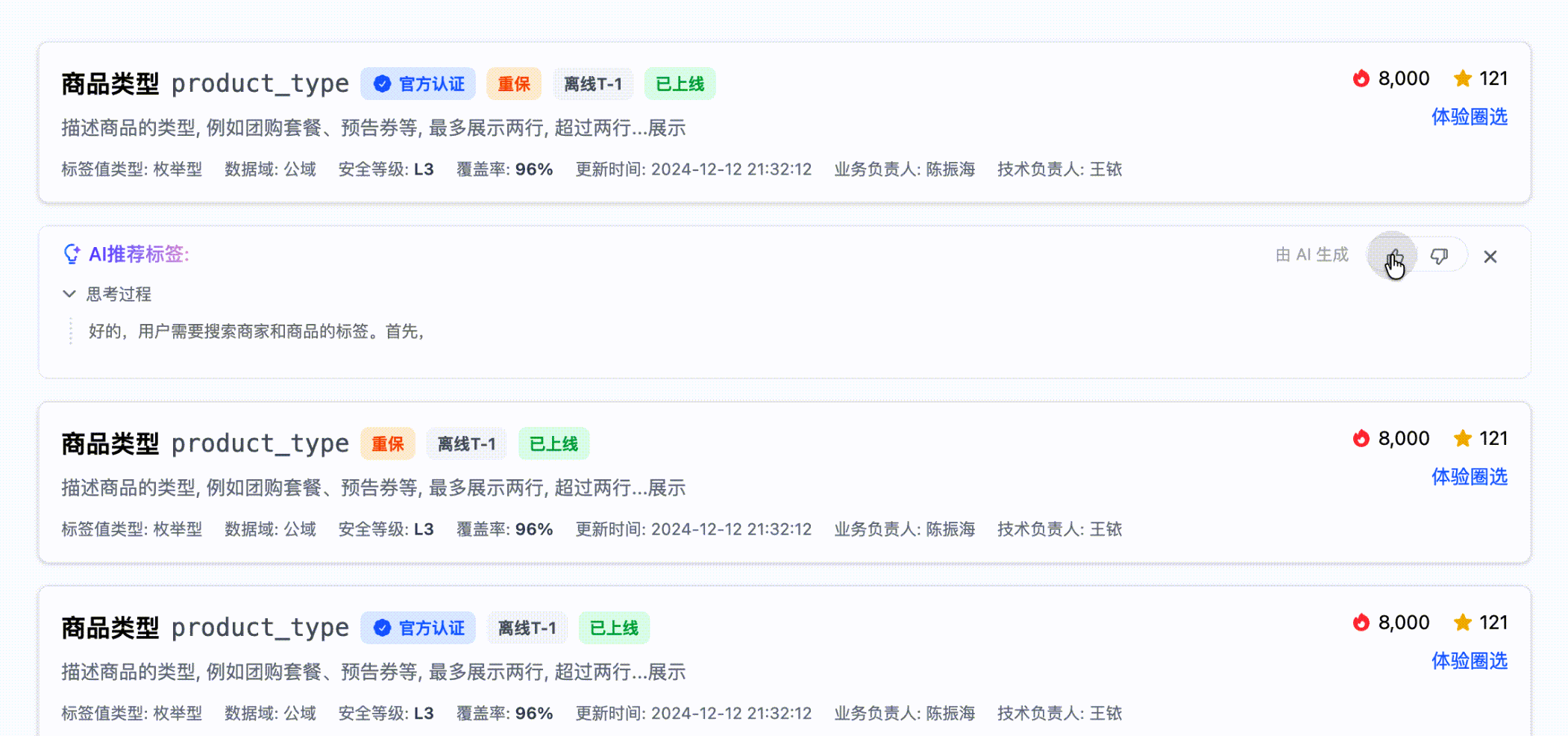Click the 重保 badge on the first card
The image size is (1568, 736).
pos(513,84)
